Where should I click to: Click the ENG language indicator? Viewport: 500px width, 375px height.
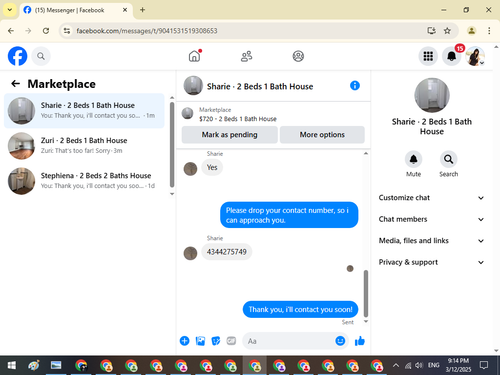(x=433, y=365)
